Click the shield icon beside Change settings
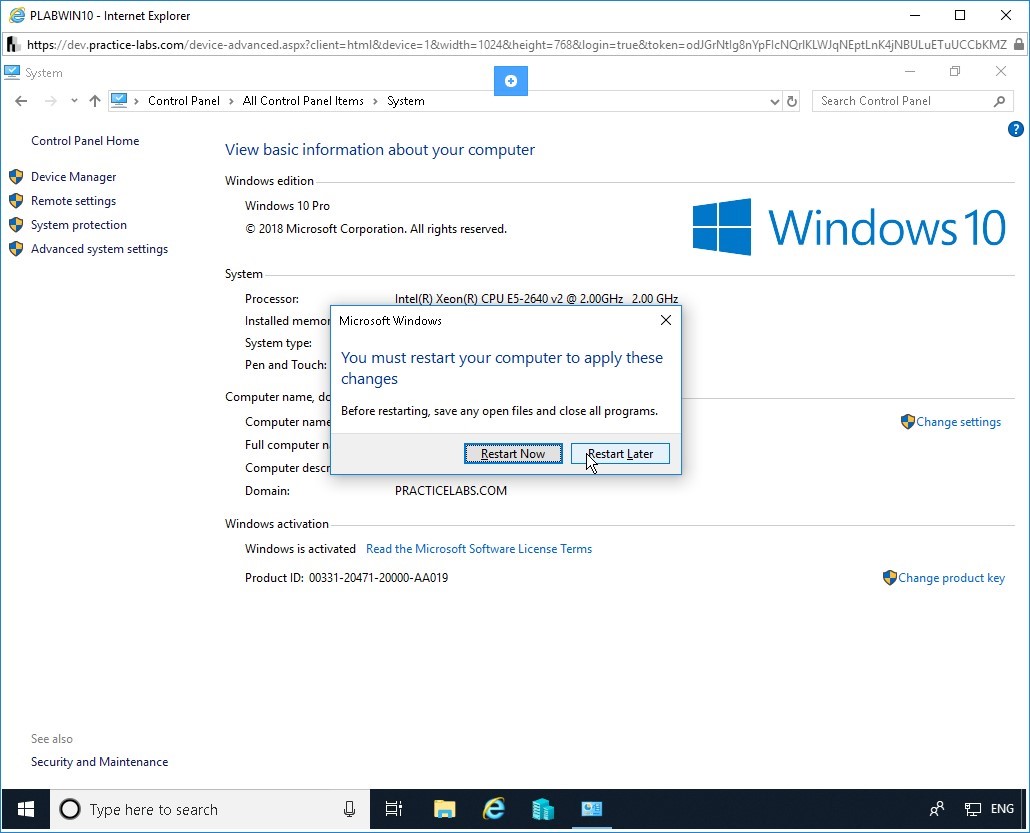This screenshot has height=833, width=1030. 908,421
